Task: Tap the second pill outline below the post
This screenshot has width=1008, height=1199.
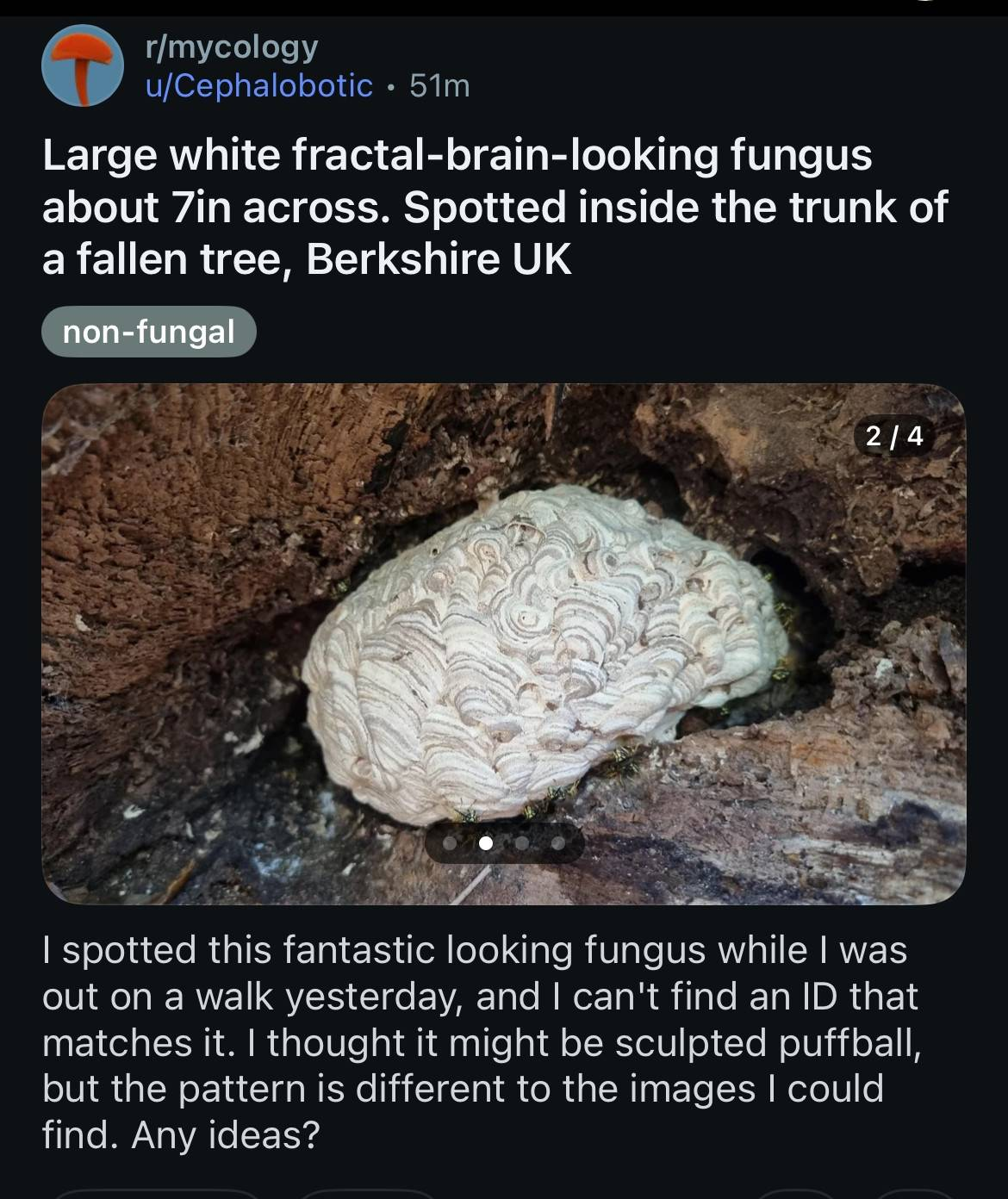Action: click(368, 1195)
